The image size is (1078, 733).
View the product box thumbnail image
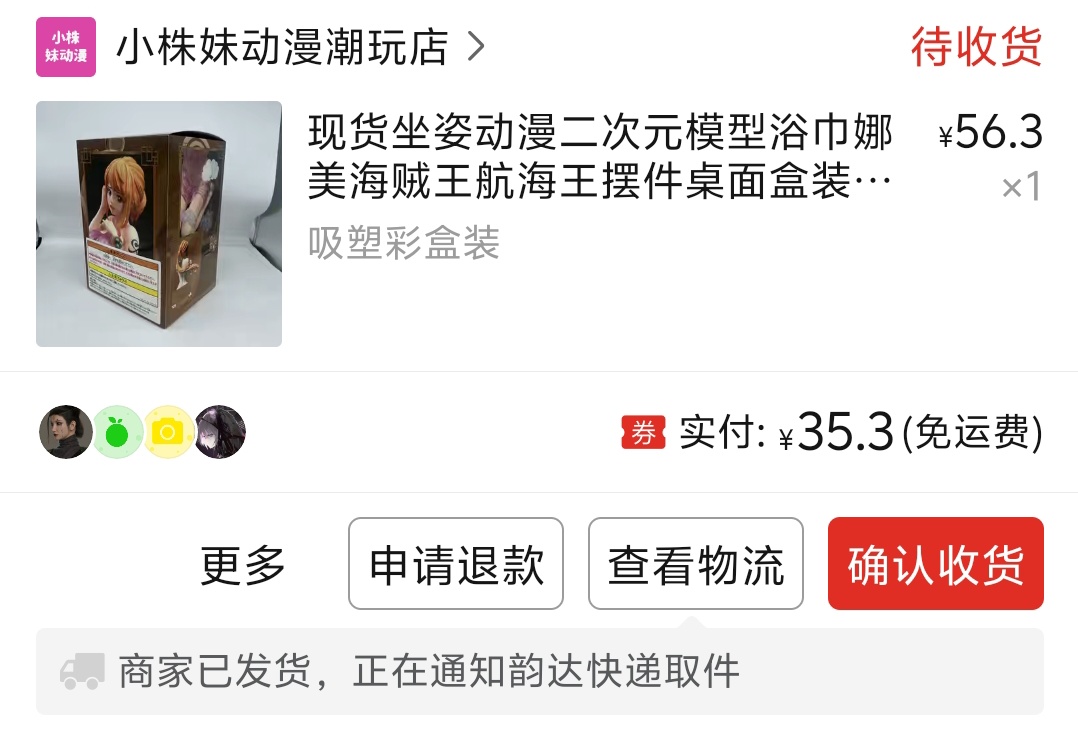[159, 223]
